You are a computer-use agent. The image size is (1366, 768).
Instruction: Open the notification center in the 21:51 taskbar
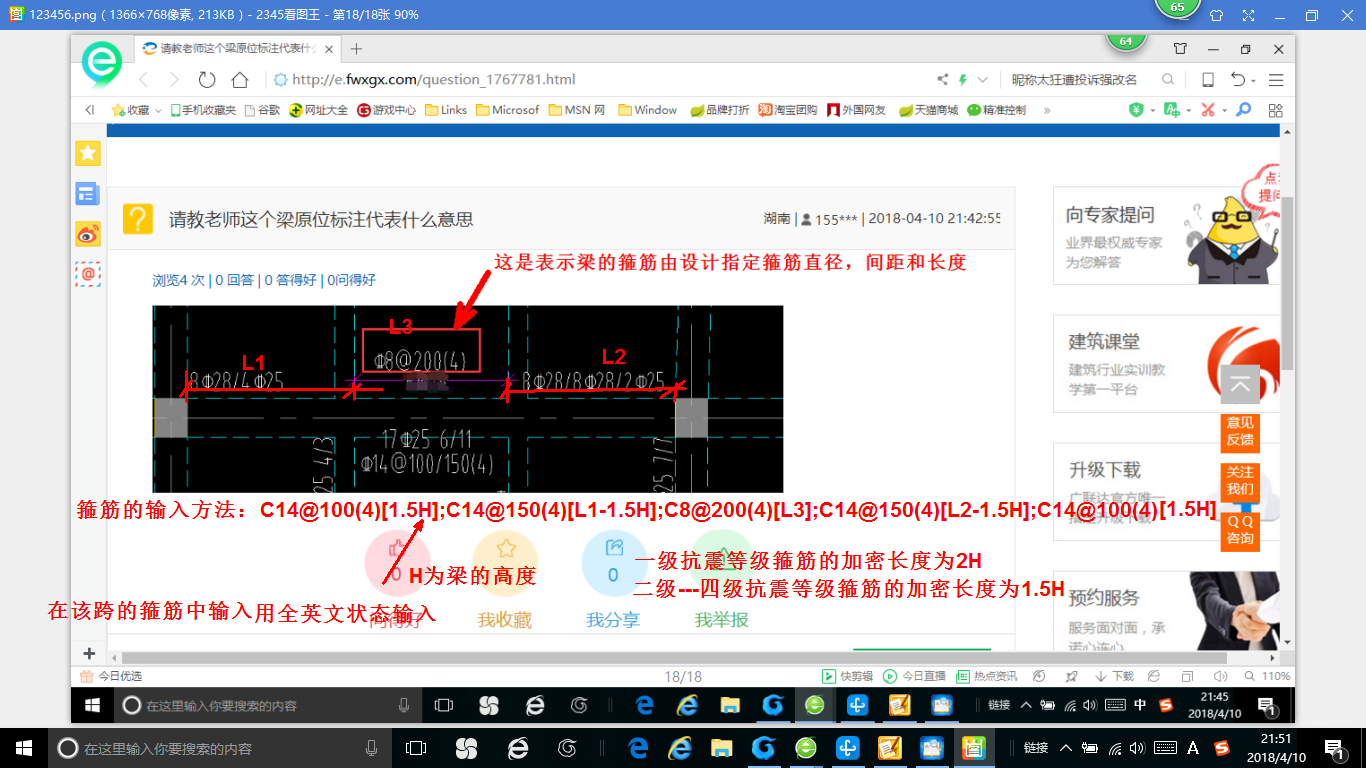click(1334, 748)
